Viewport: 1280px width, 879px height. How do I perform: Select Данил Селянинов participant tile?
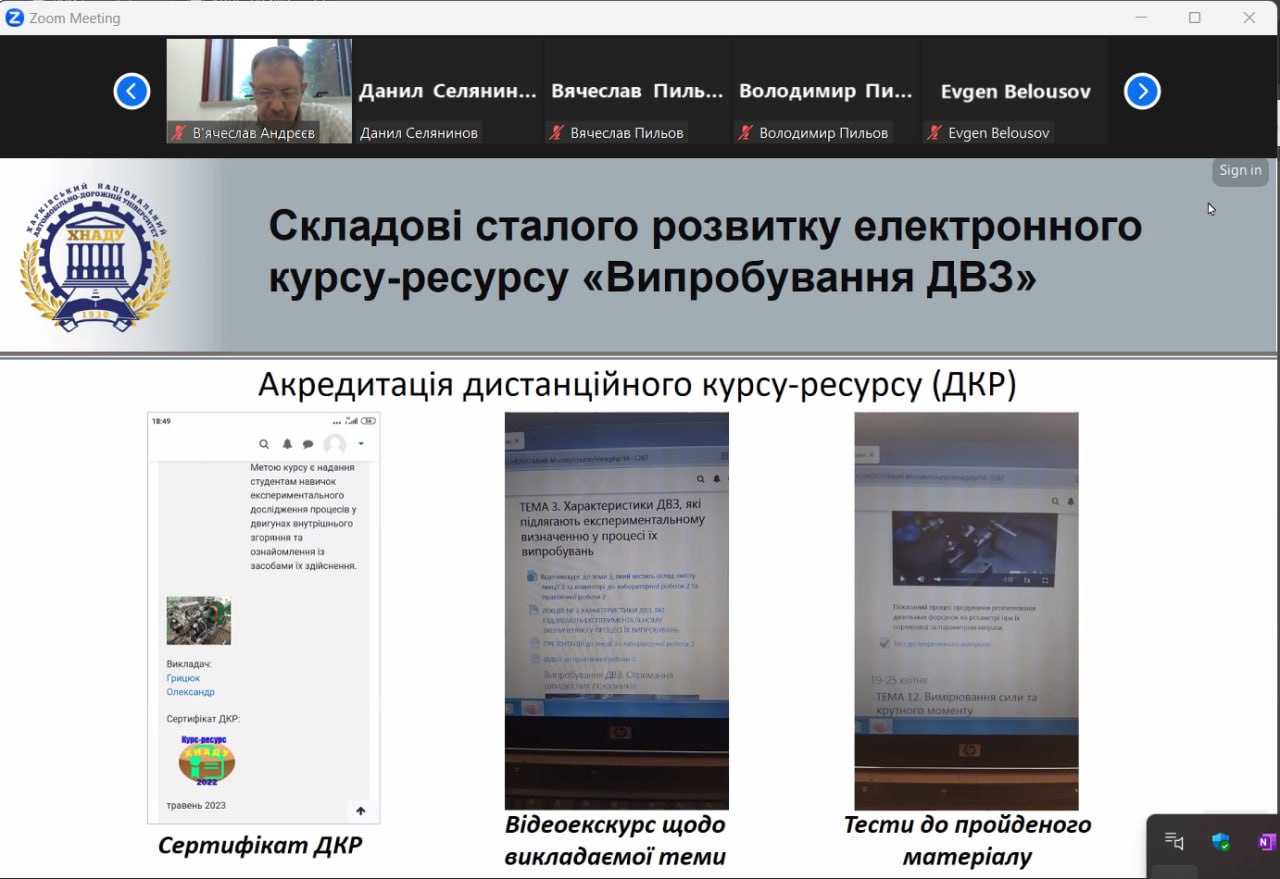[x=447, y=91]
